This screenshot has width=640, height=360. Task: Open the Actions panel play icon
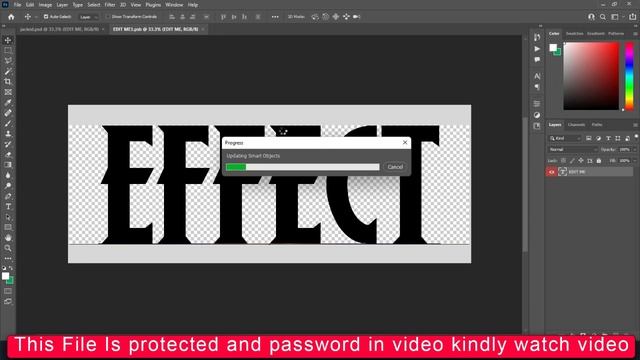coord(537,49)
